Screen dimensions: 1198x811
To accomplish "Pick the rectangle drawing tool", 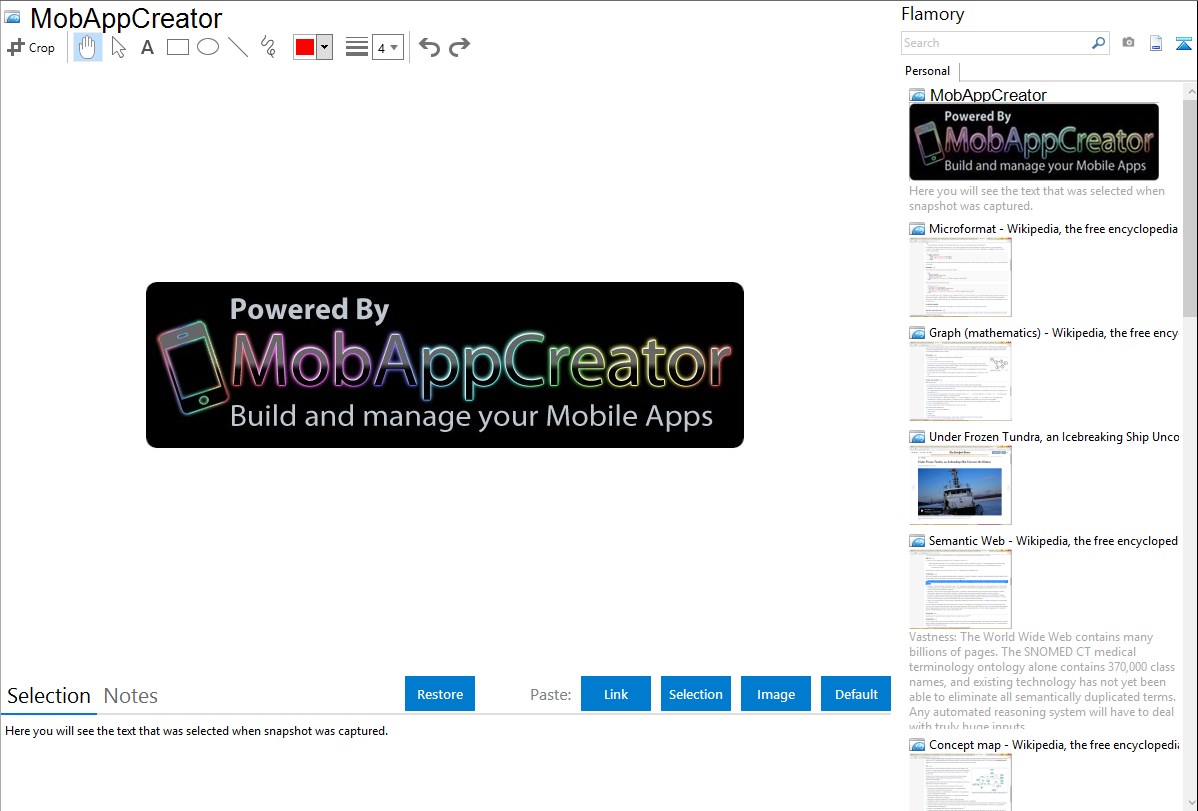I will [177, 47].
